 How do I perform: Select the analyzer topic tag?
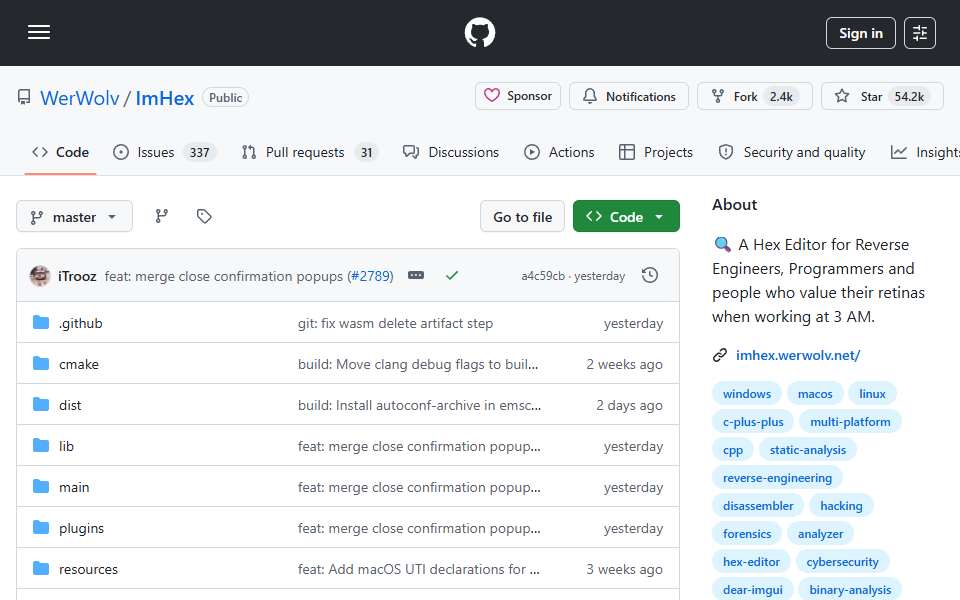(820, 534)
